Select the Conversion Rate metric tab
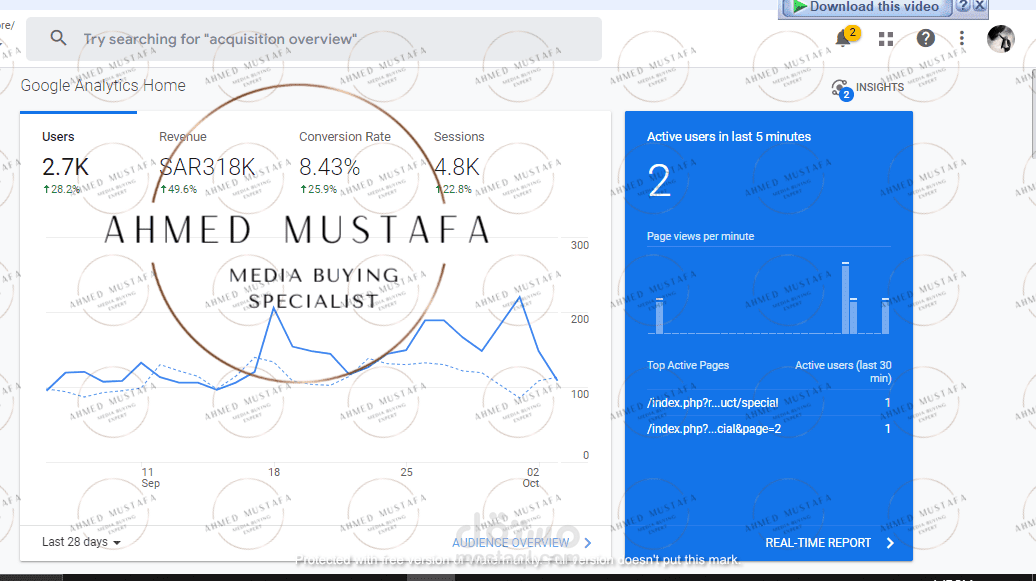 (x=344, y=164)
